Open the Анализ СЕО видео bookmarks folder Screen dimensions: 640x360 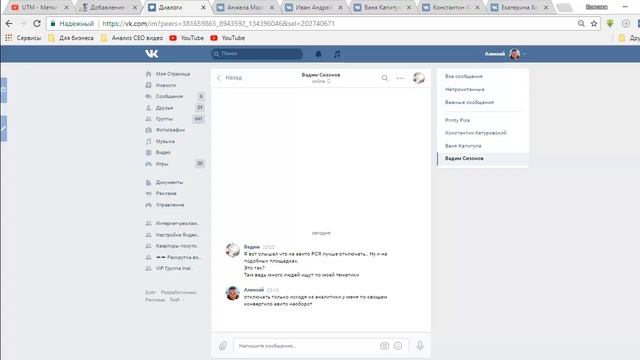(132, 38)
